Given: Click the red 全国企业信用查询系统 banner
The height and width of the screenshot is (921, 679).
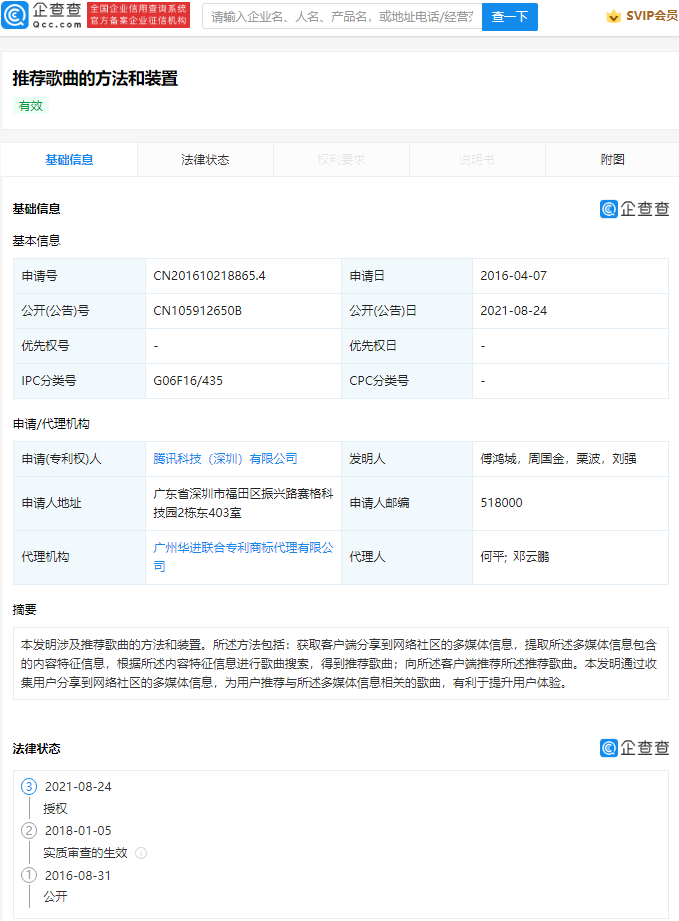Looking at the screenshot, I should (x=138, y=15).
